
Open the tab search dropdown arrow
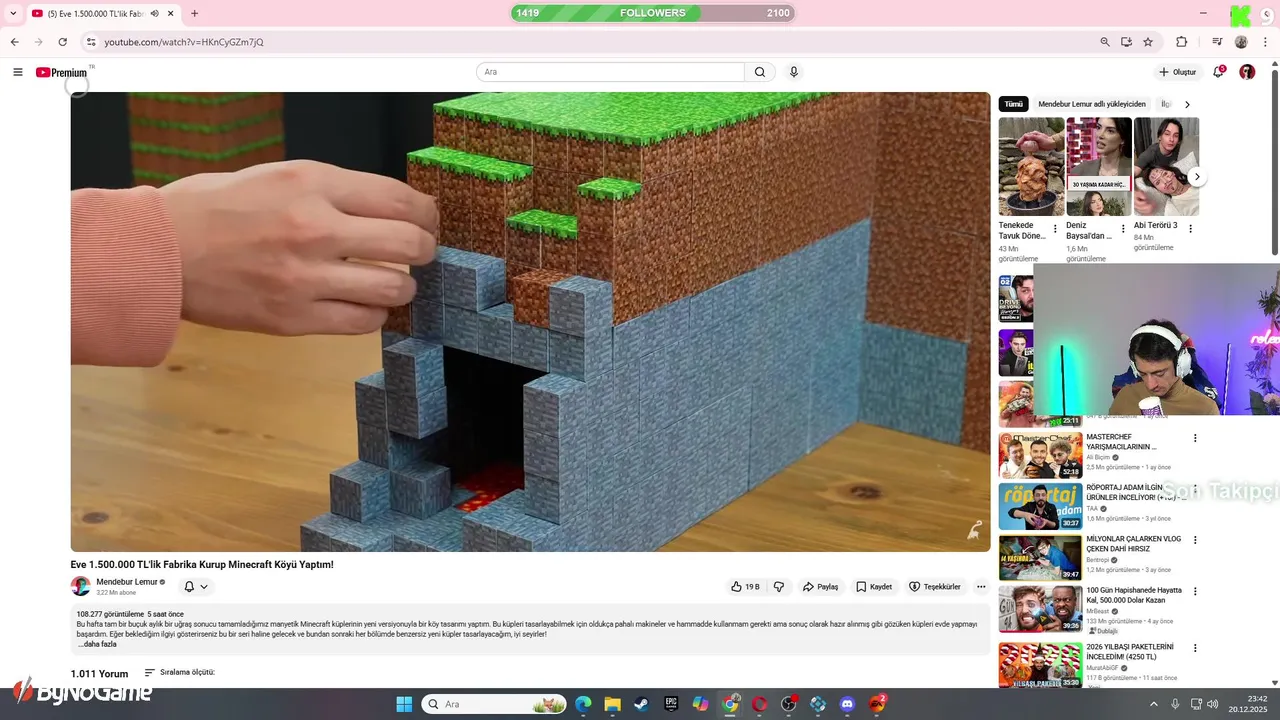pyautogui.click(x=13, y=13)
